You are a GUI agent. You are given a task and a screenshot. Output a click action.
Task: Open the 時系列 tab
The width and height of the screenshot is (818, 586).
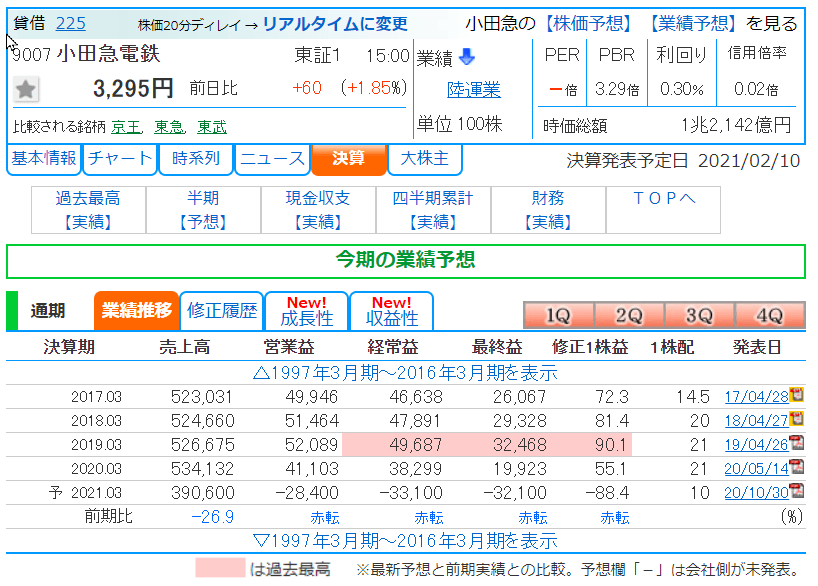(x=196, y=159)
